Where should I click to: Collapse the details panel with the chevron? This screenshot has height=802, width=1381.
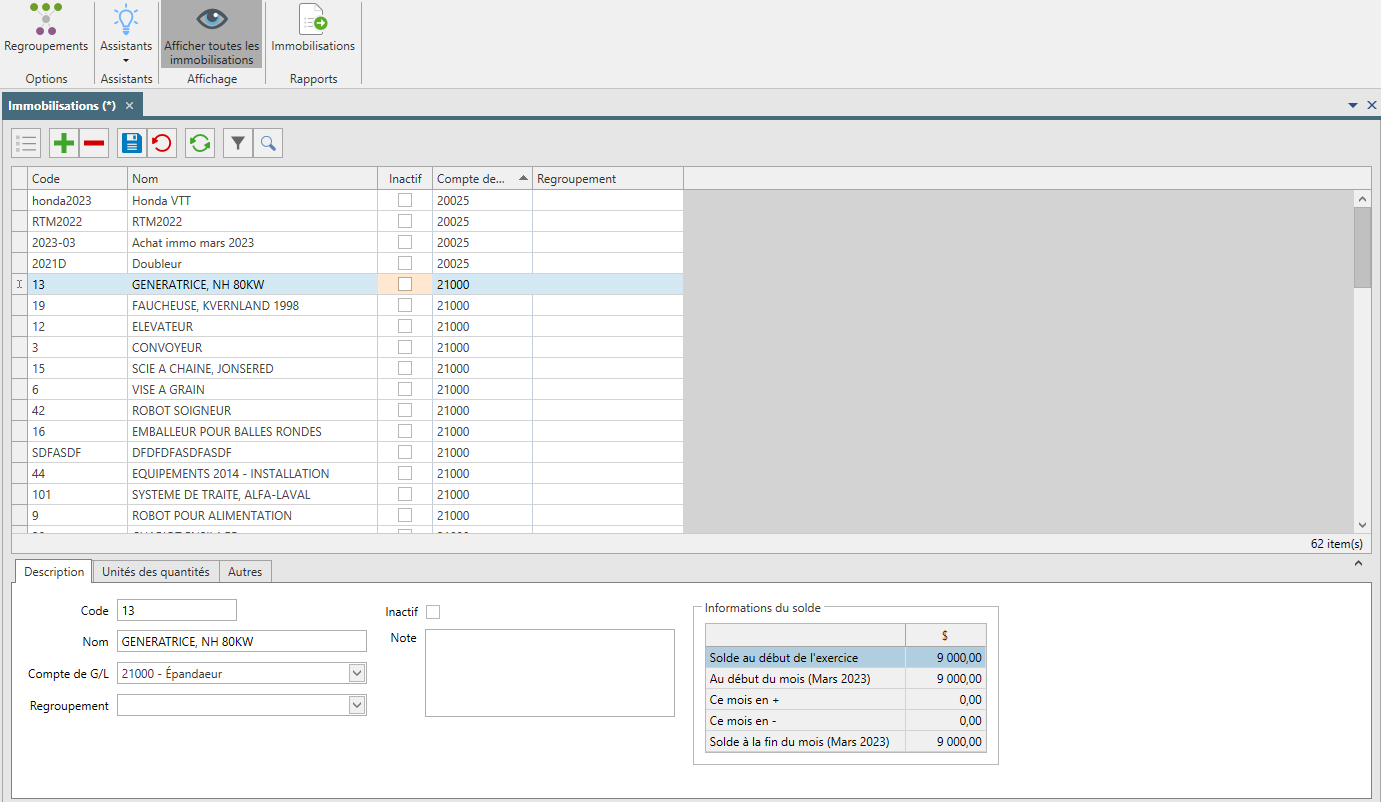[1359, 564]
